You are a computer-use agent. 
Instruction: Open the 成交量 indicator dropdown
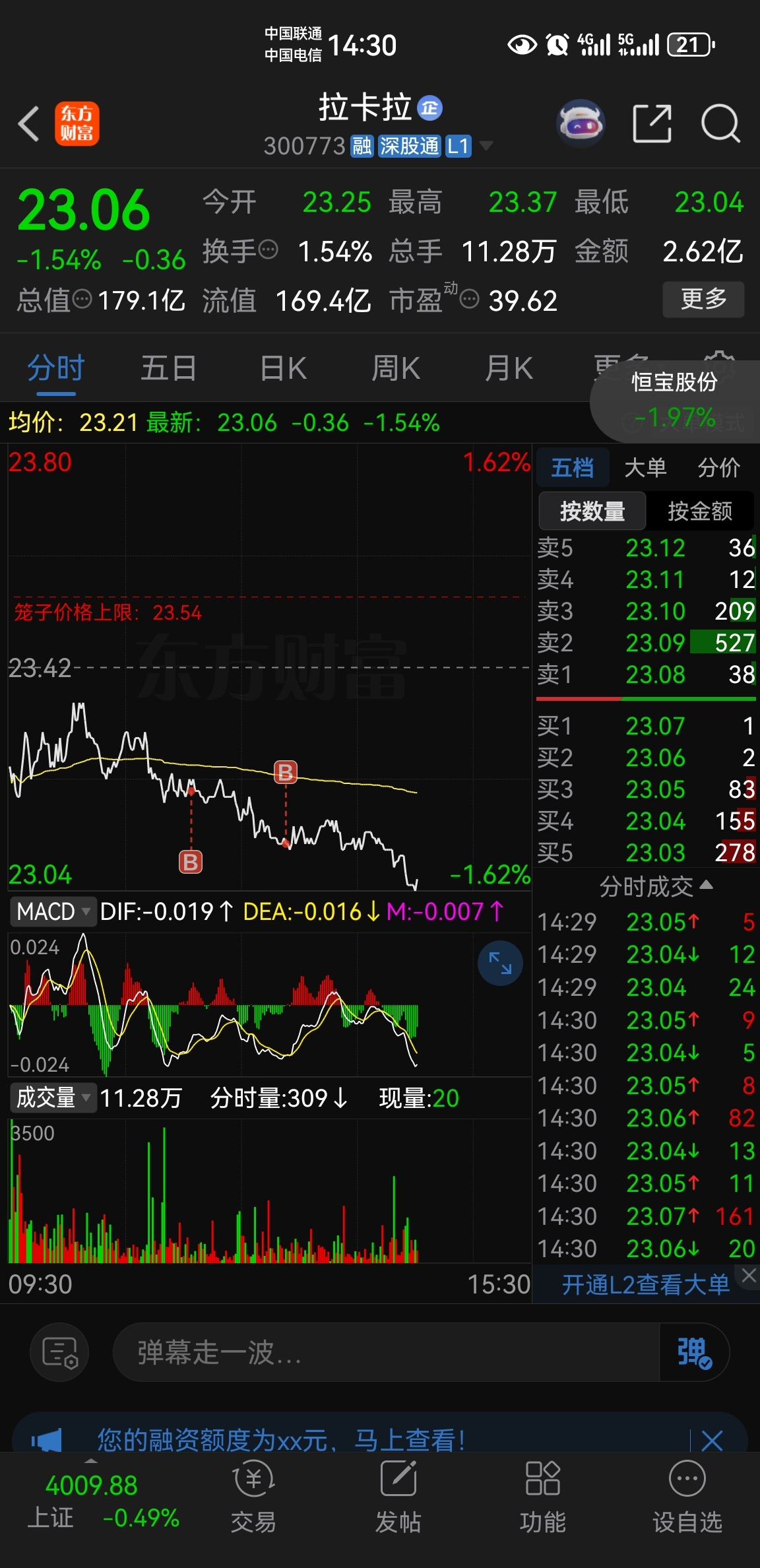pyautogui.click(x=52, y=1097)
